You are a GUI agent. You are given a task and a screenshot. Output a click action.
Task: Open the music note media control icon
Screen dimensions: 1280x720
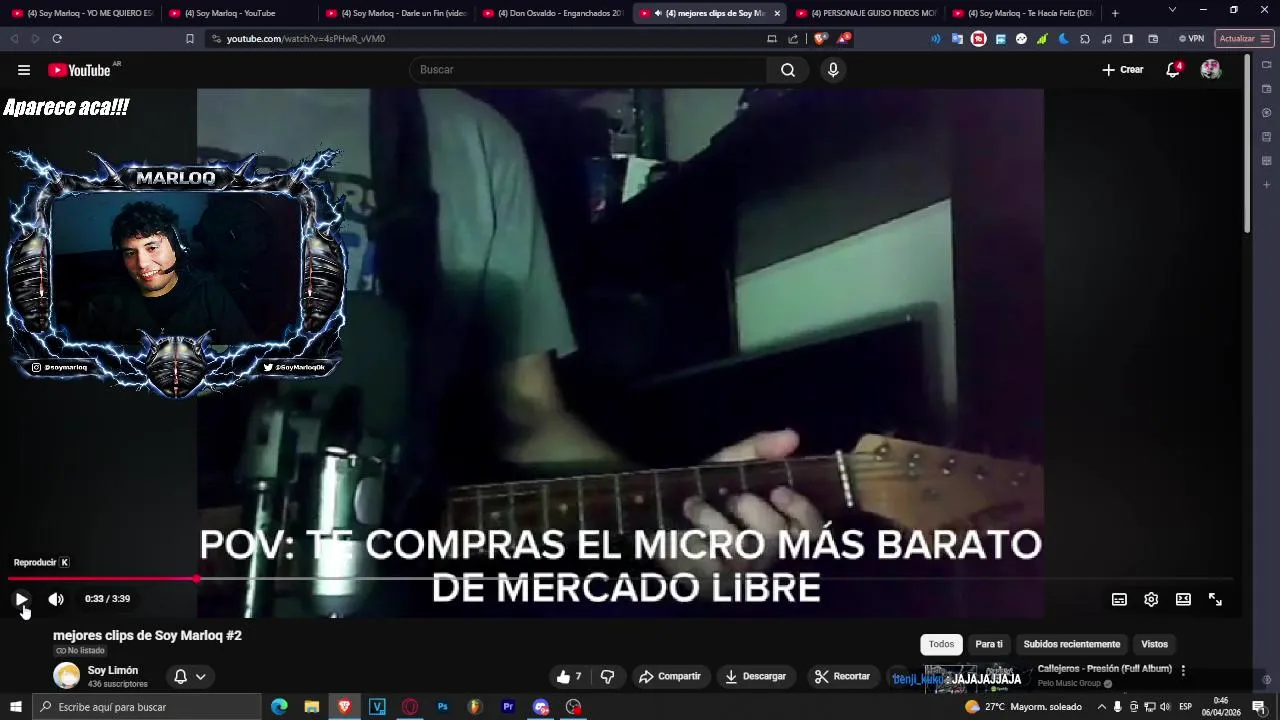(1106, 39)
